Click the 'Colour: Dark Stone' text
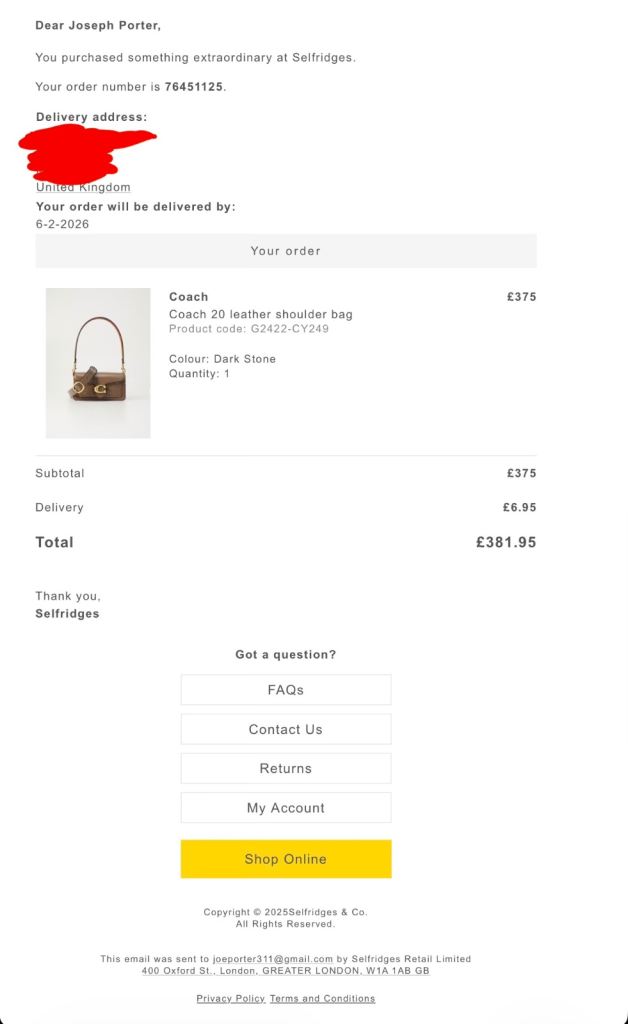This screenshot has height=1024, width=628. (222, 358)
